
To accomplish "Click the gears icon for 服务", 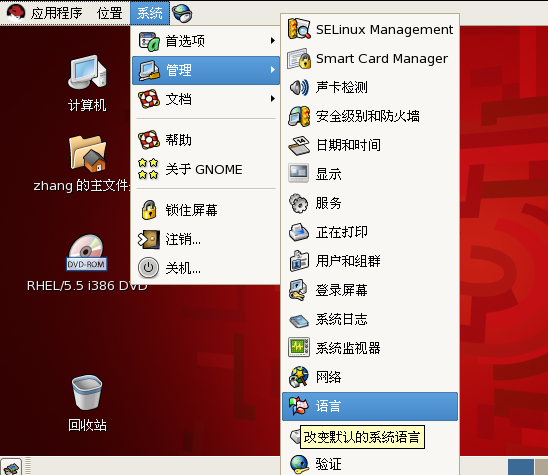I will [x=298, y=203].
